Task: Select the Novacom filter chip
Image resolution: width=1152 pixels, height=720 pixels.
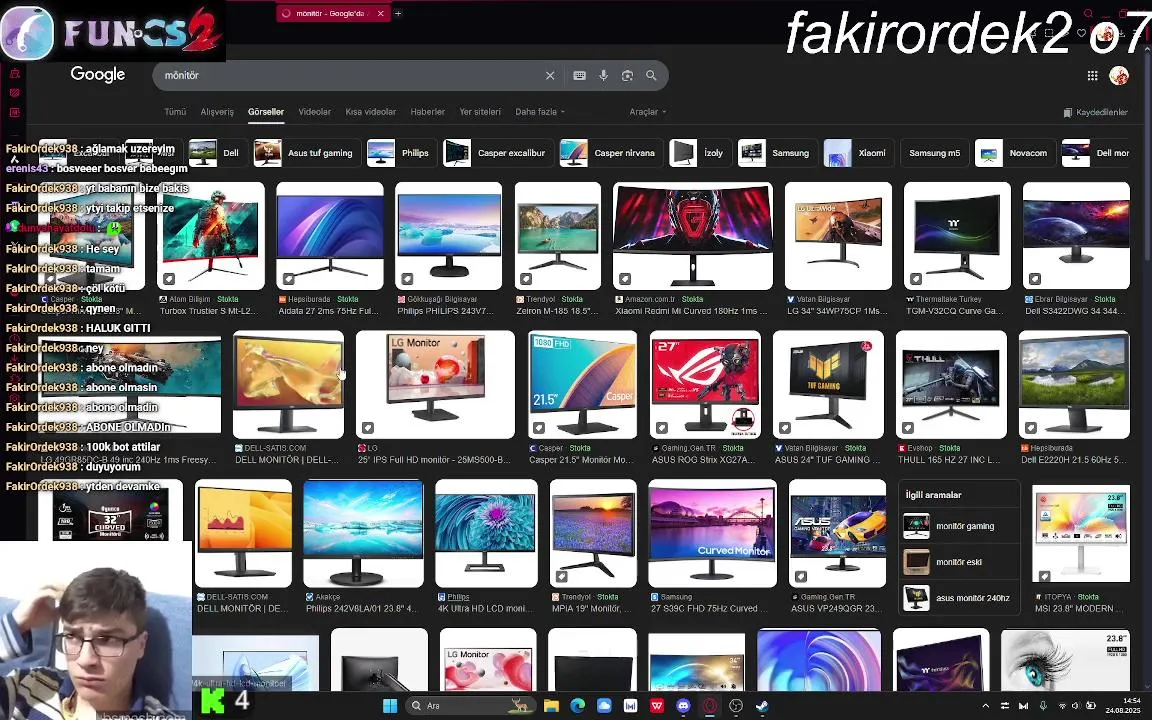Action: click(1014, 153)
